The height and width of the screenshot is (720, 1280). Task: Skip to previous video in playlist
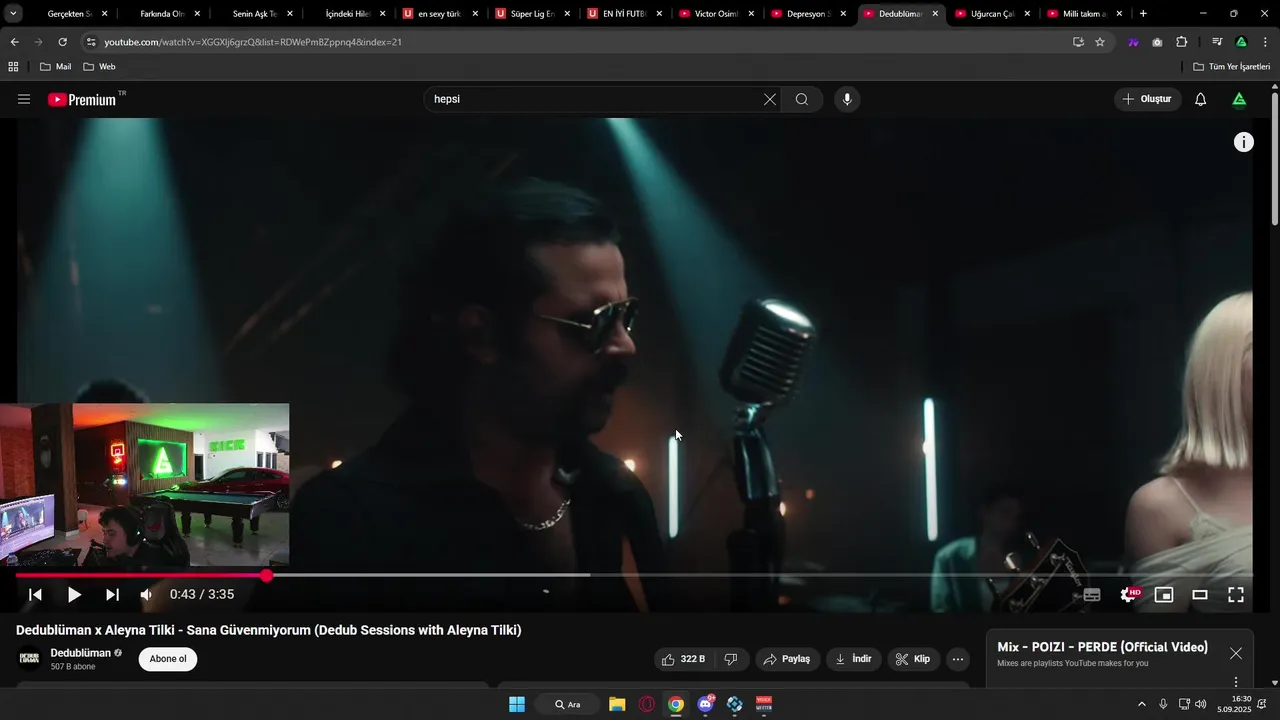click(x=35, y=594)
